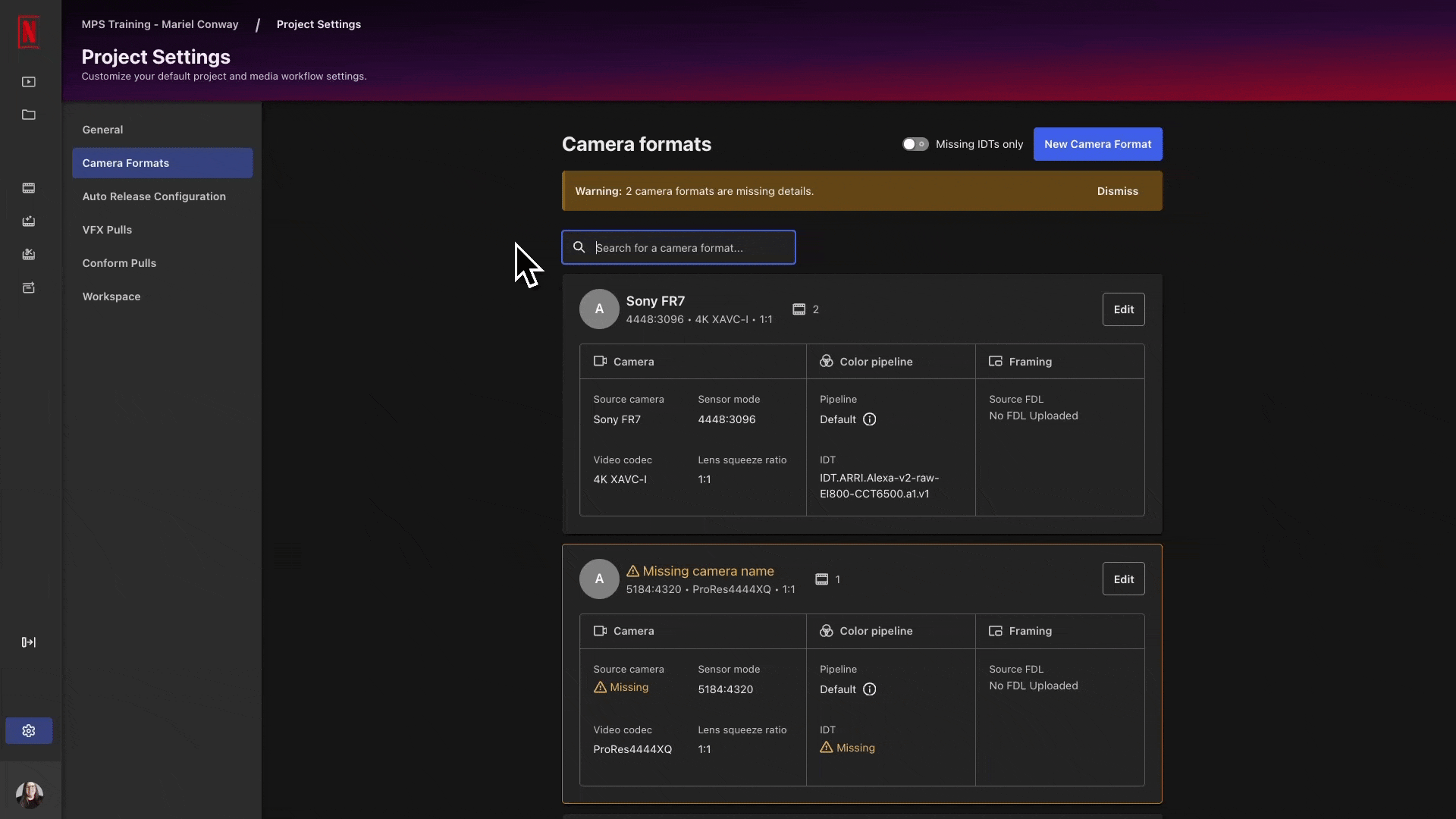Click the Sony FR7 format title
The image size is (1456, 819).
pos(655,301)
